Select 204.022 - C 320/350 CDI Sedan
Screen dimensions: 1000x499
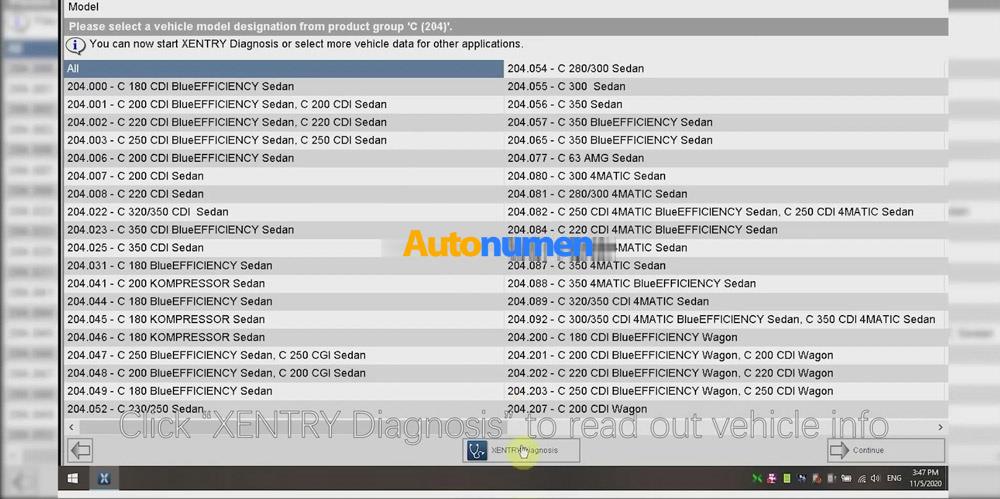284,211
